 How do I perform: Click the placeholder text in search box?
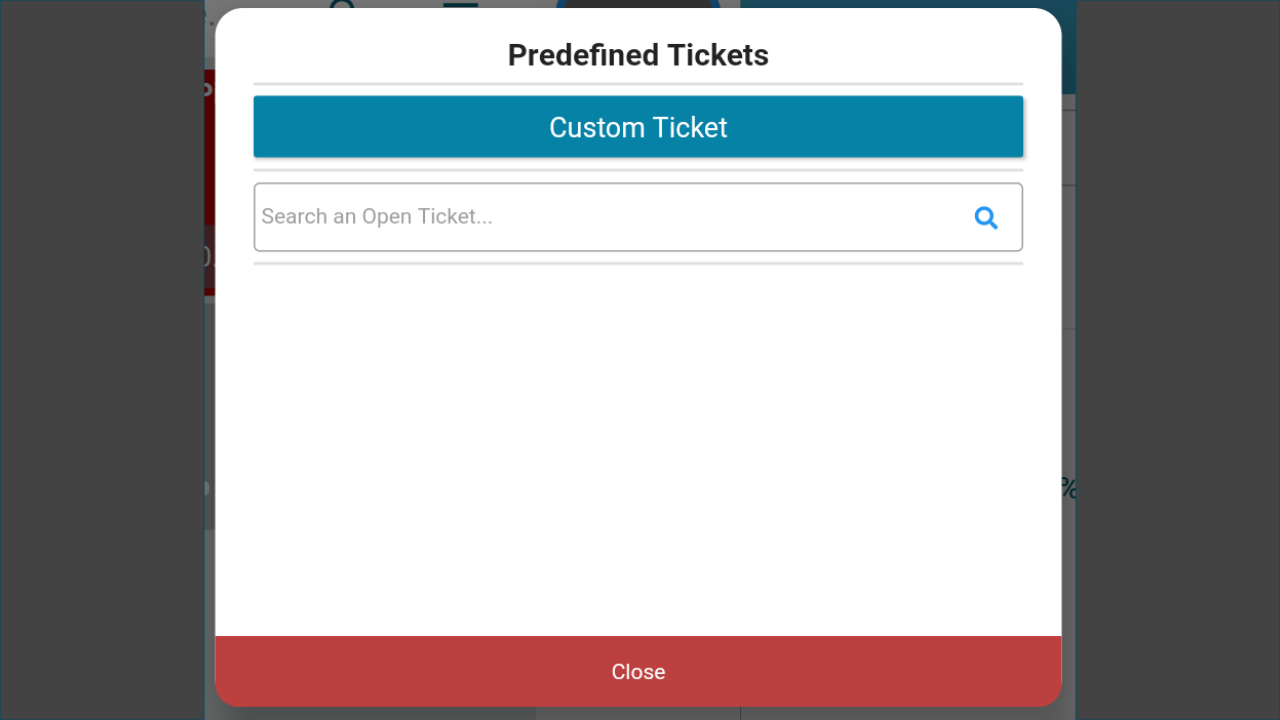click(377, 217)
